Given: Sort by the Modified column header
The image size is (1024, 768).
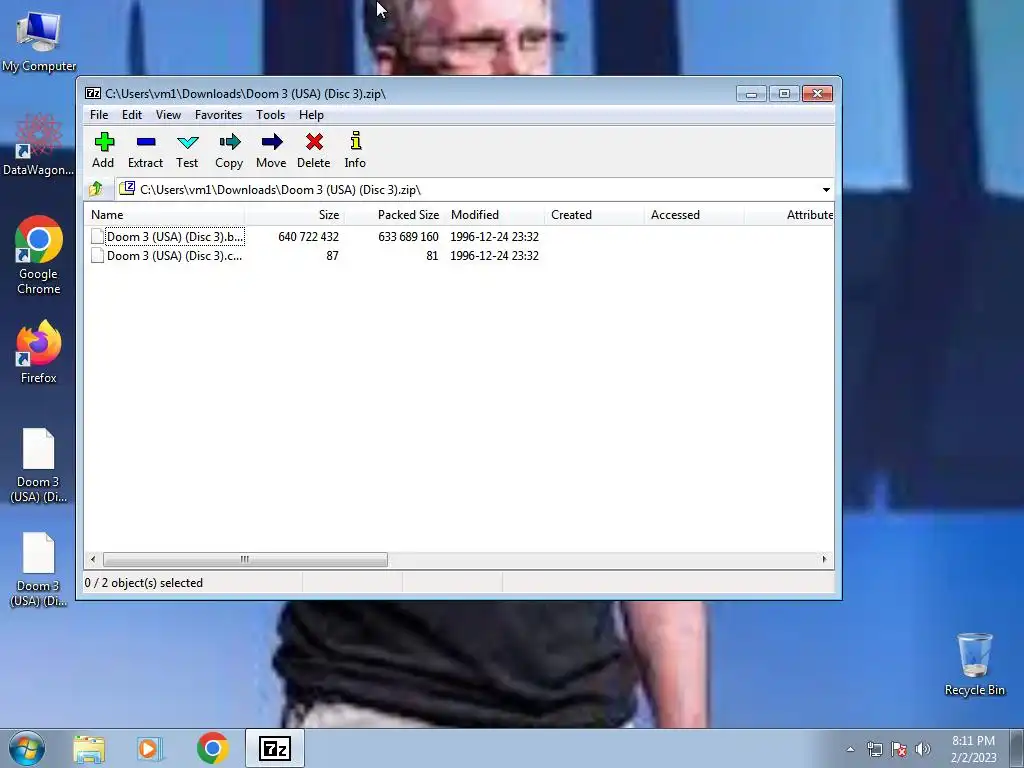Looking at the screenshot, I should pos(494,215).
